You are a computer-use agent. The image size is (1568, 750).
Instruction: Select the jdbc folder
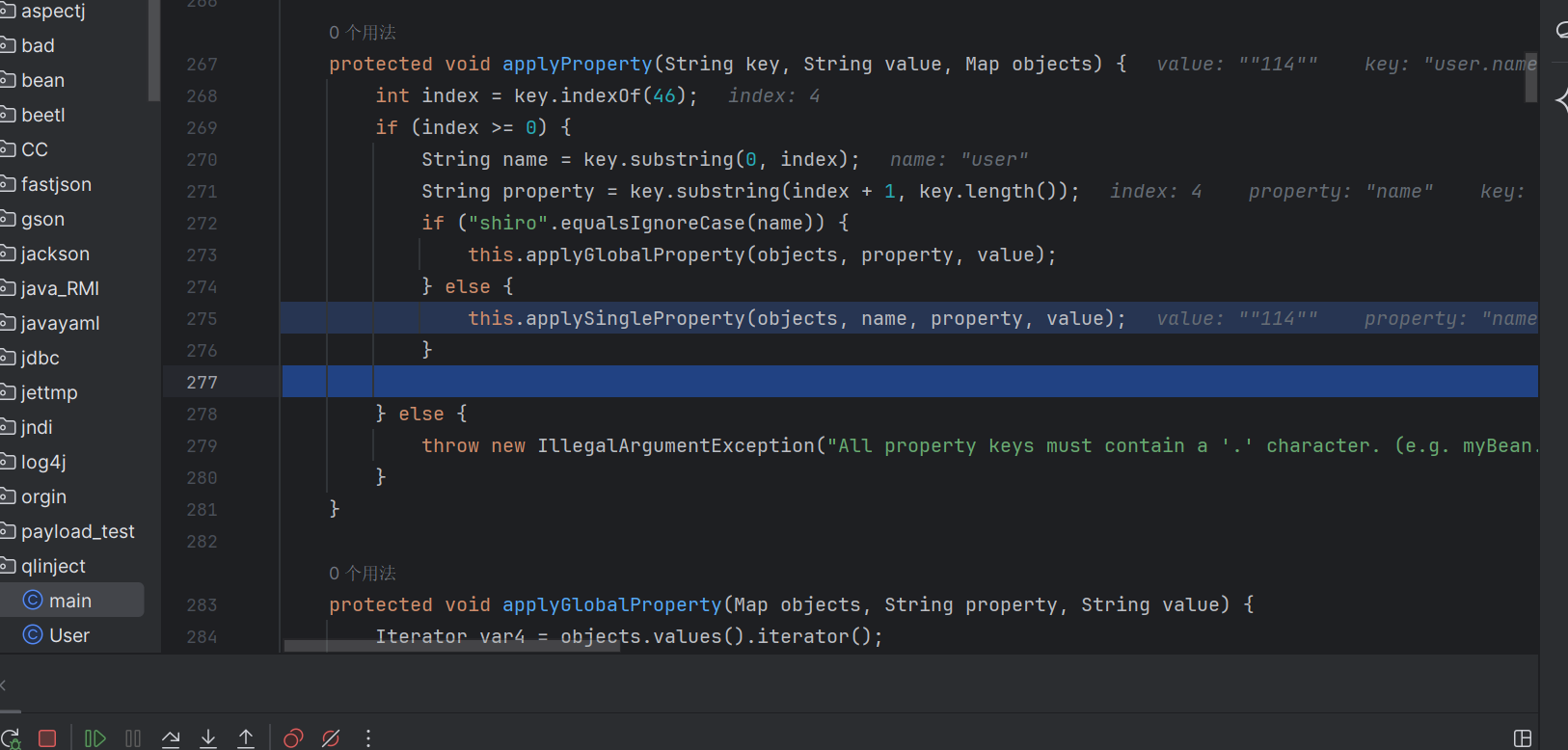pos(41,358)
